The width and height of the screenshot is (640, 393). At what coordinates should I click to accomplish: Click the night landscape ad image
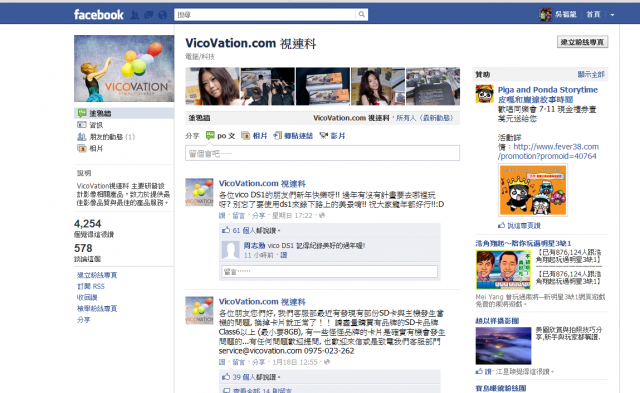[503, 346]
